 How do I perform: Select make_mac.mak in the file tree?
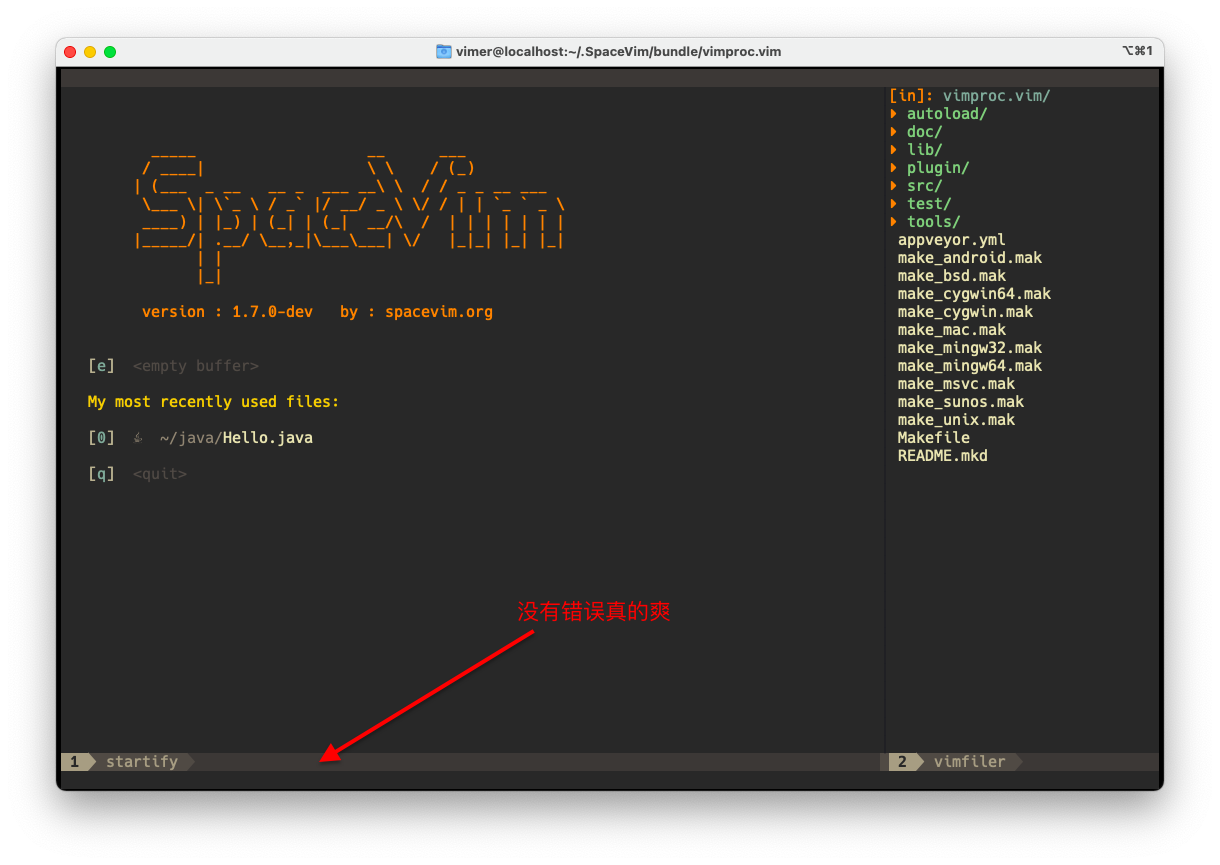pyautogui.click(x=952, y=330)
